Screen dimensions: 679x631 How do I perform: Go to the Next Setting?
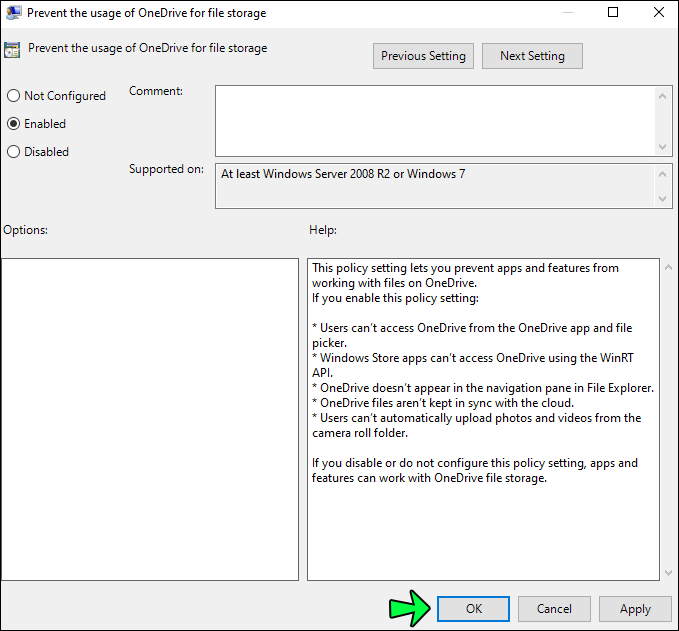tap(532, 56)
